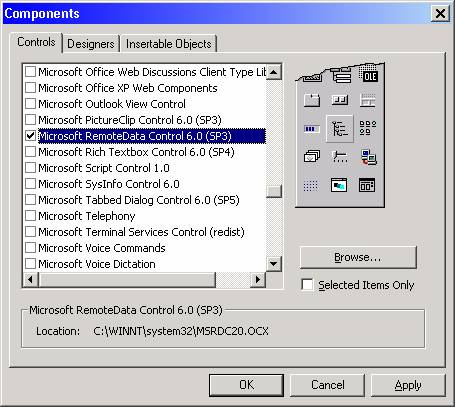The width and height of the screenshot is (455, 407).
Task: Enable the Selected Items Only checkbox
Action: 307,285
